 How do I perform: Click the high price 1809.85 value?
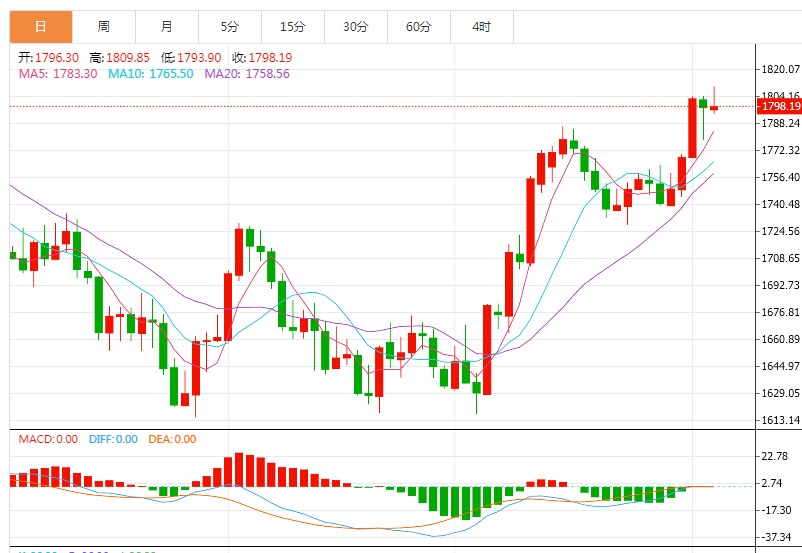128,58
